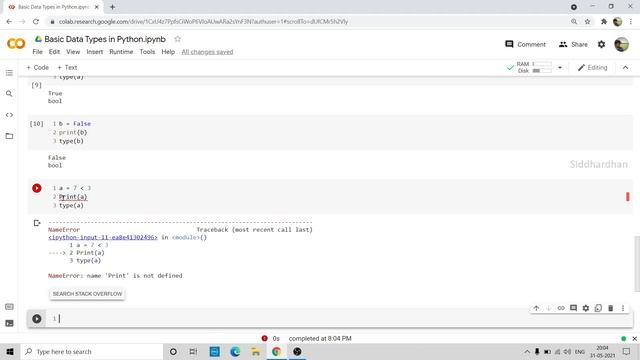Open the Comment button
This screenshot has height=360, width=640.
coord(525,44)
